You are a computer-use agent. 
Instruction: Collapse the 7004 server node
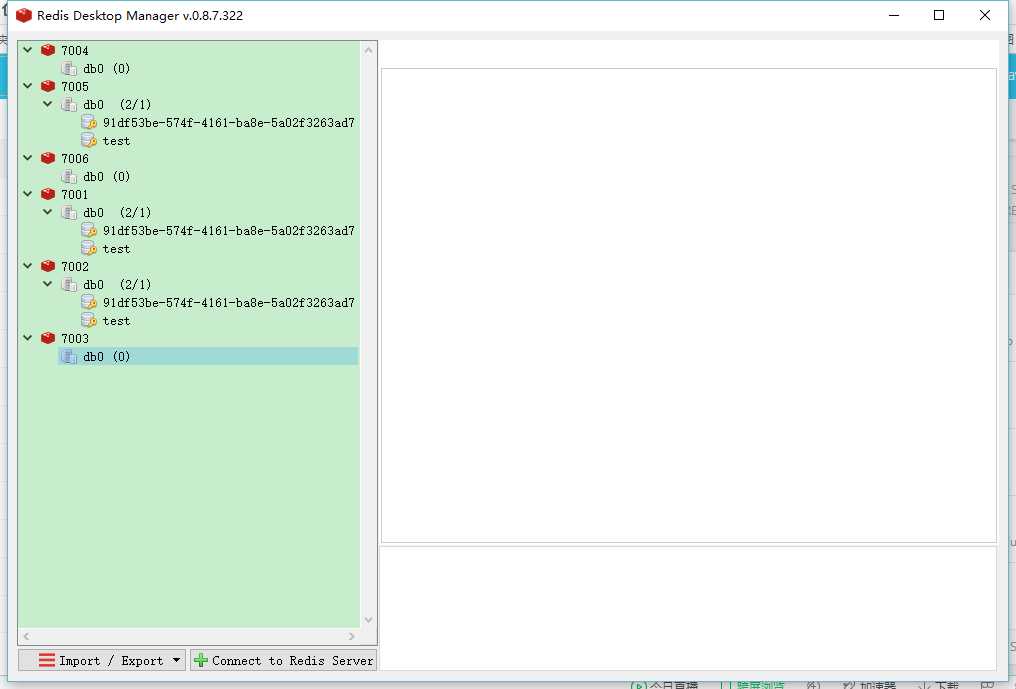coord(27,49)
